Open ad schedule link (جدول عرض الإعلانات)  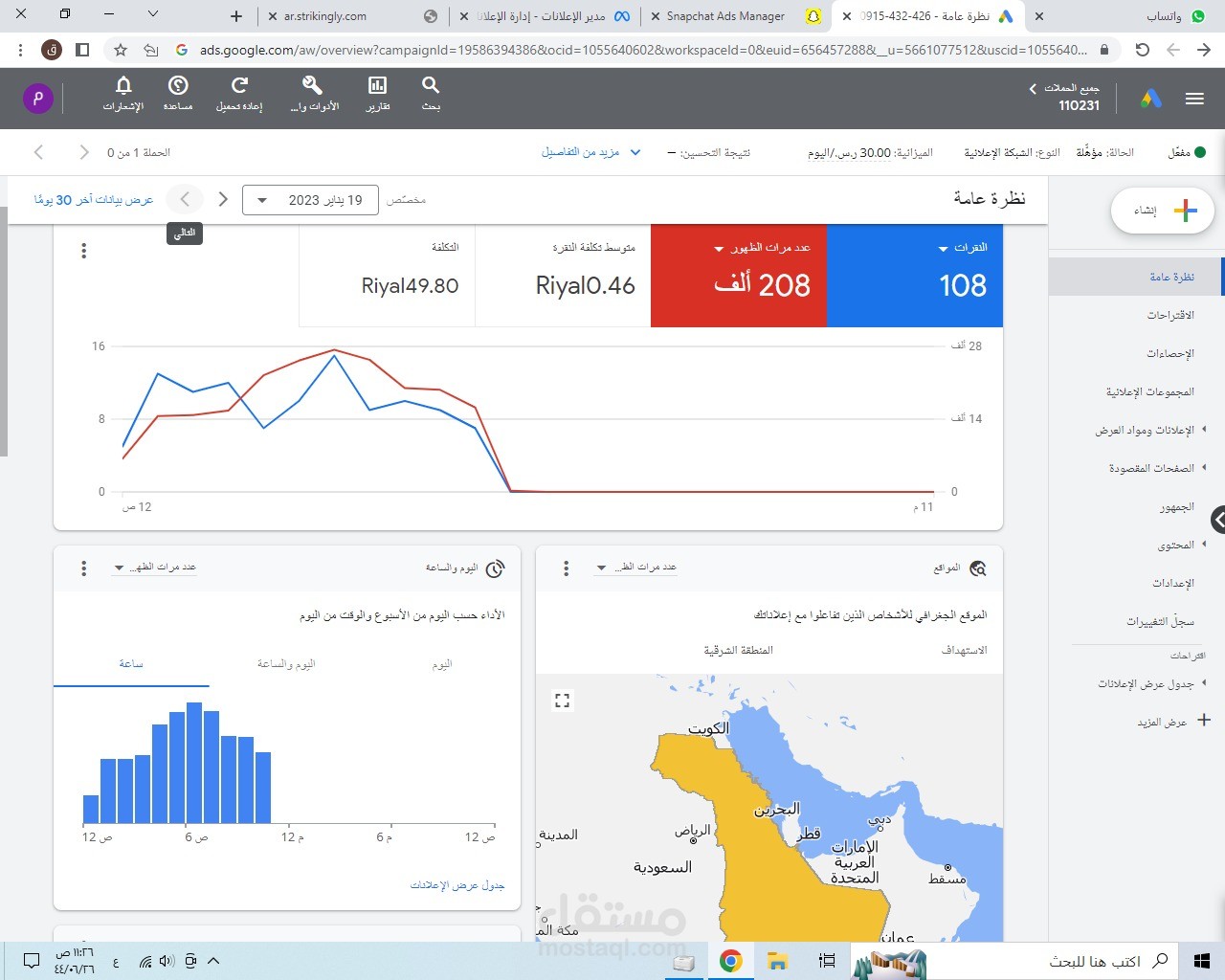[x=457, y=885]
